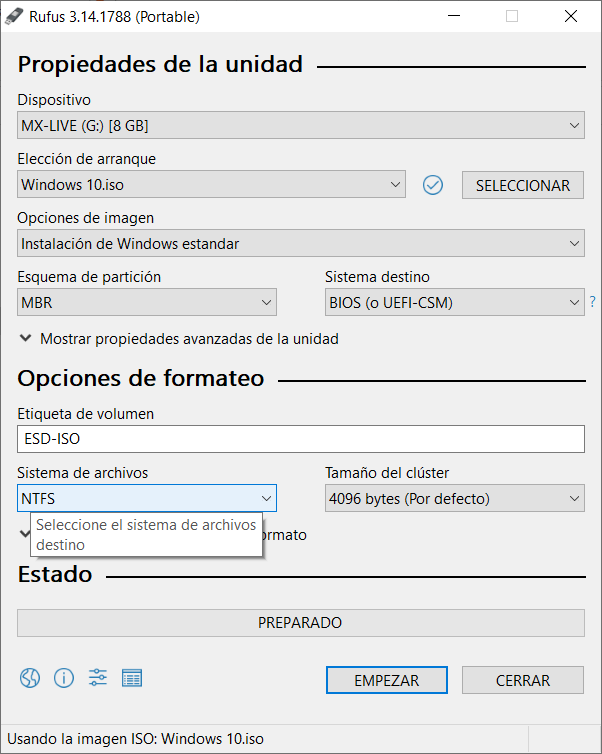The height and width of the screenshot is (754, 602).
Task: Click the Etiqueta de volumen field
Action: (301, 439)
